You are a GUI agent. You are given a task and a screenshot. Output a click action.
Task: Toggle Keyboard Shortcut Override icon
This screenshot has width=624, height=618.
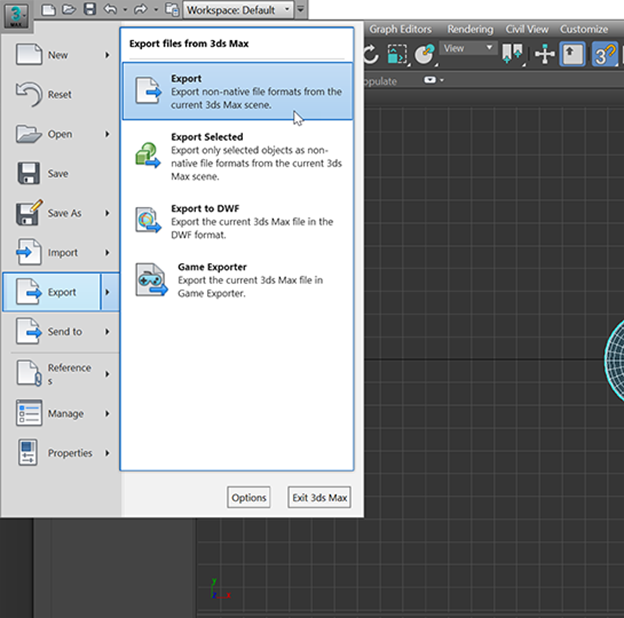pos(572,54)
